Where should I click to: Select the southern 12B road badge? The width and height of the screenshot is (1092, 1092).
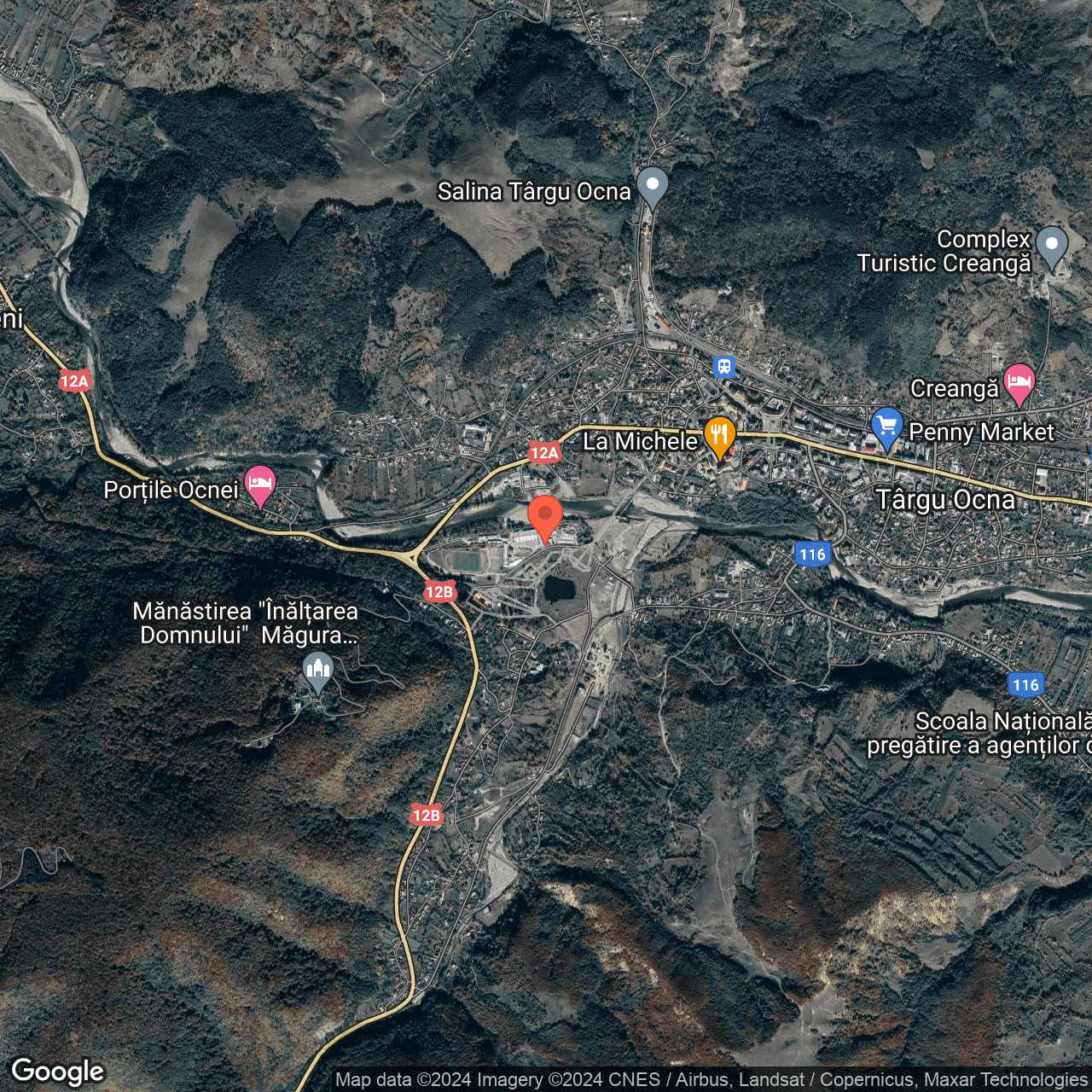(427, 815)
